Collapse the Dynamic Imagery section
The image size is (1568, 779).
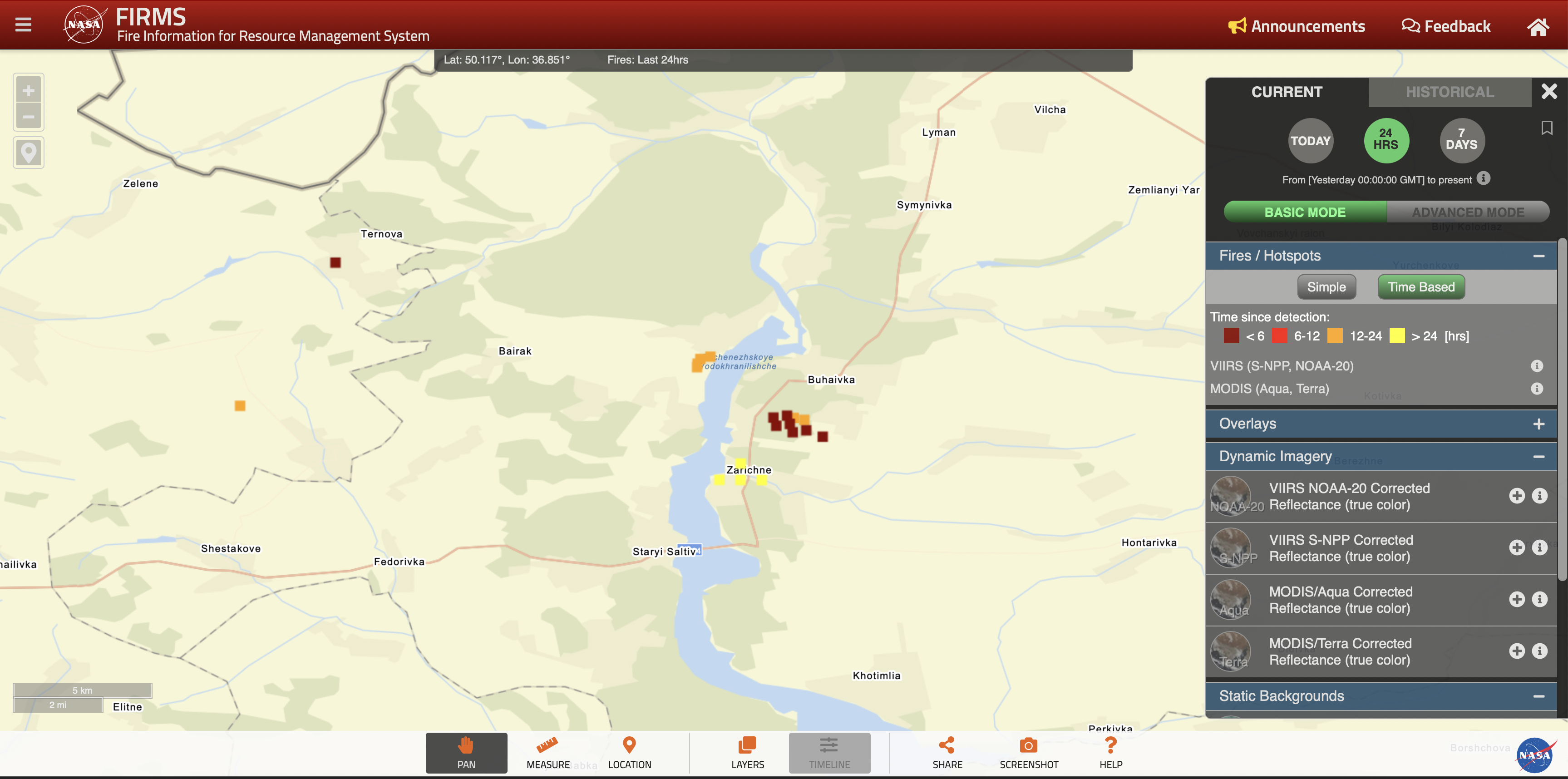click(1538, 456)
